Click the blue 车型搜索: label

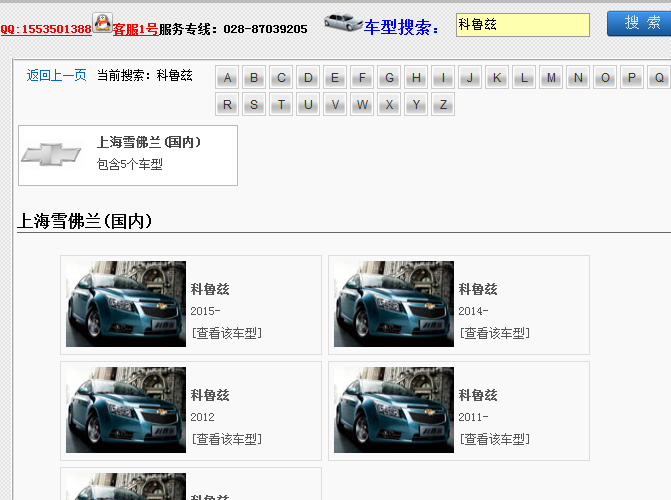(401, 27)
